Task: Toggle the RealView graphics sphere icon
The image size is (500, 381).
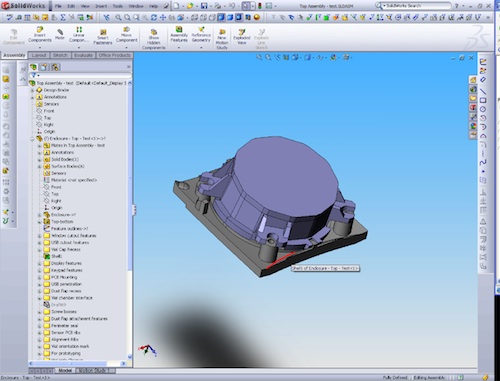Action: [x=257, y=17]
